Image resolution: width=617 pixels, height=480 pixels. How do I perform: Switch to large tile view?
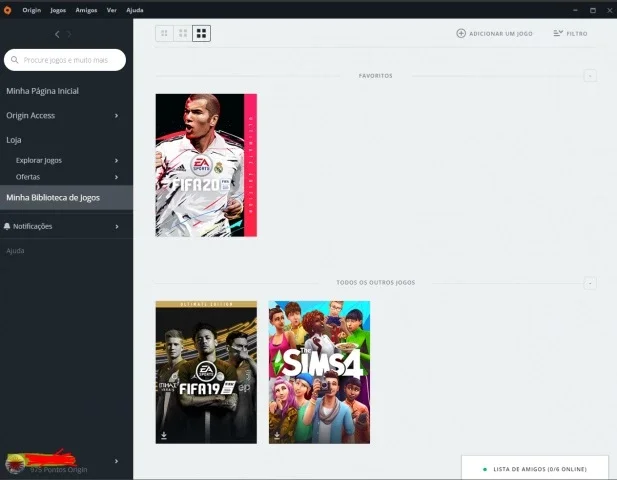201,33
